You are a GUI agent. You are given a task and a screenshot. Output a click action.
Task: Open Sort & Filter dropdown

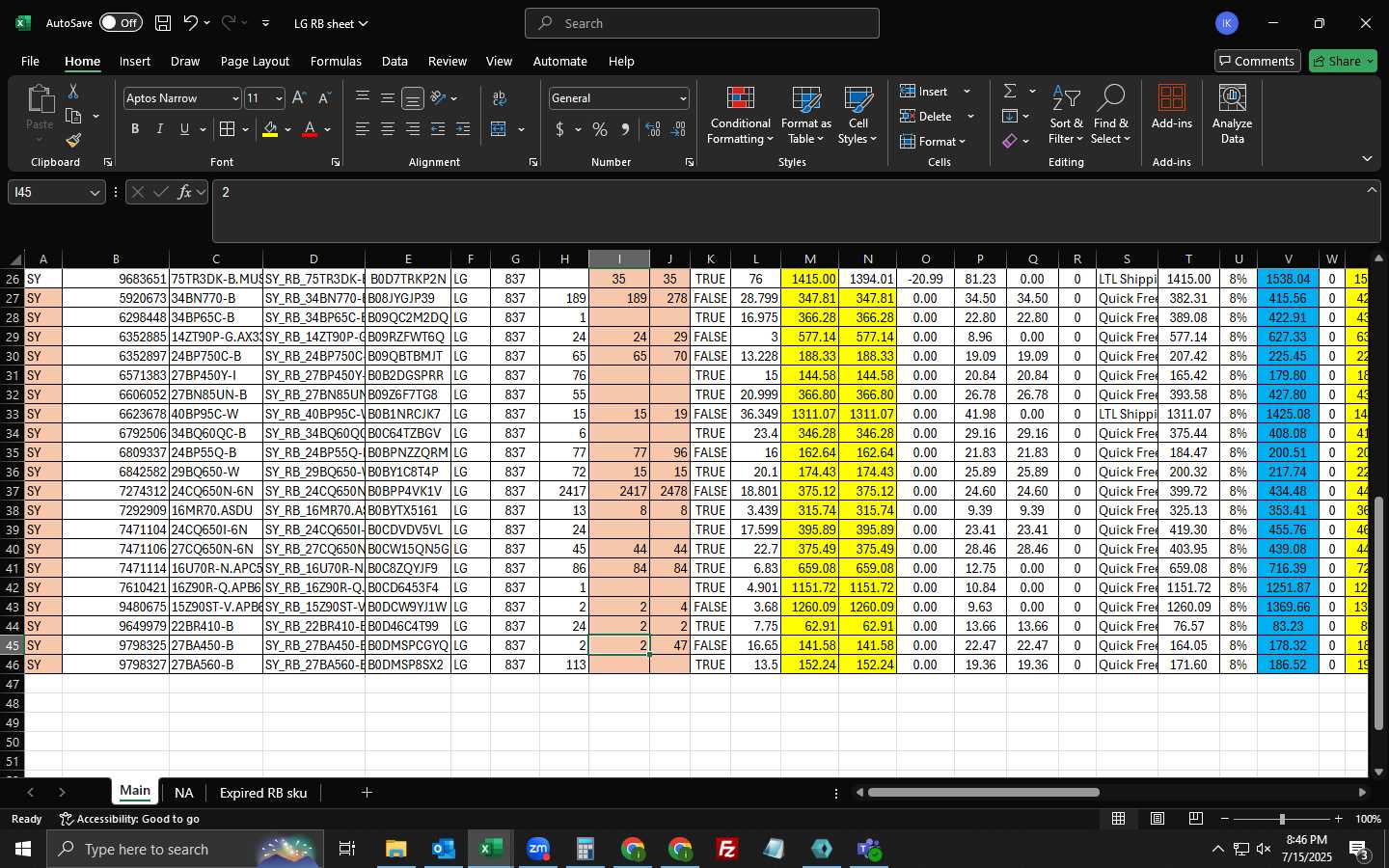1066,116
